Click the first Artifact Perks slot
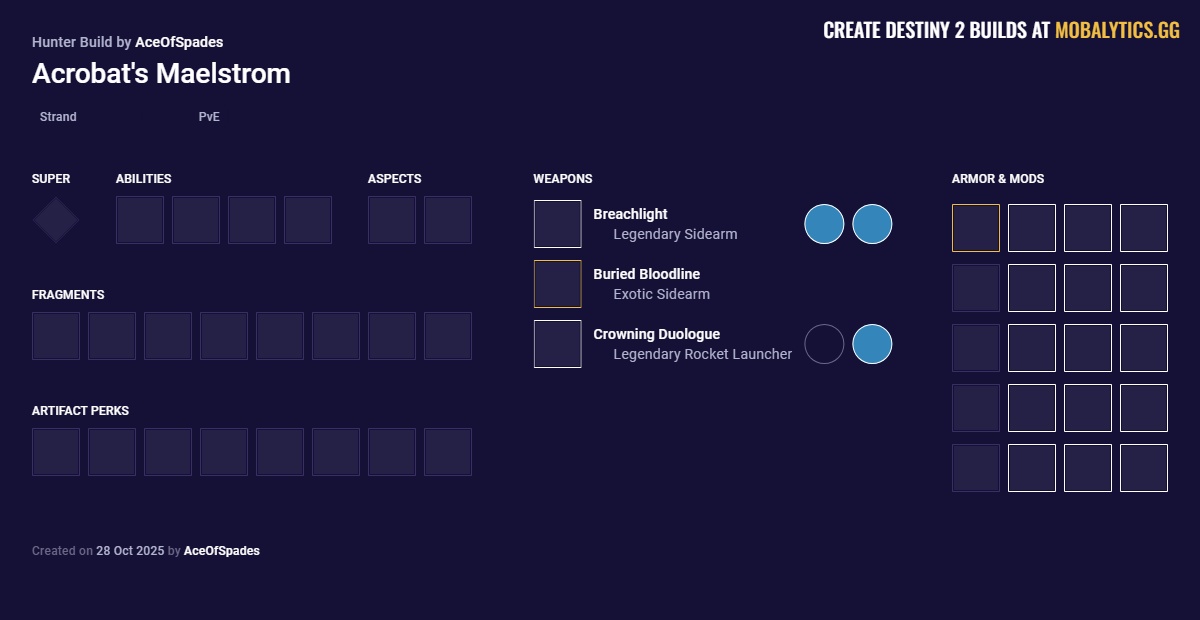The image size is (1200, 620). pos(56,452)
